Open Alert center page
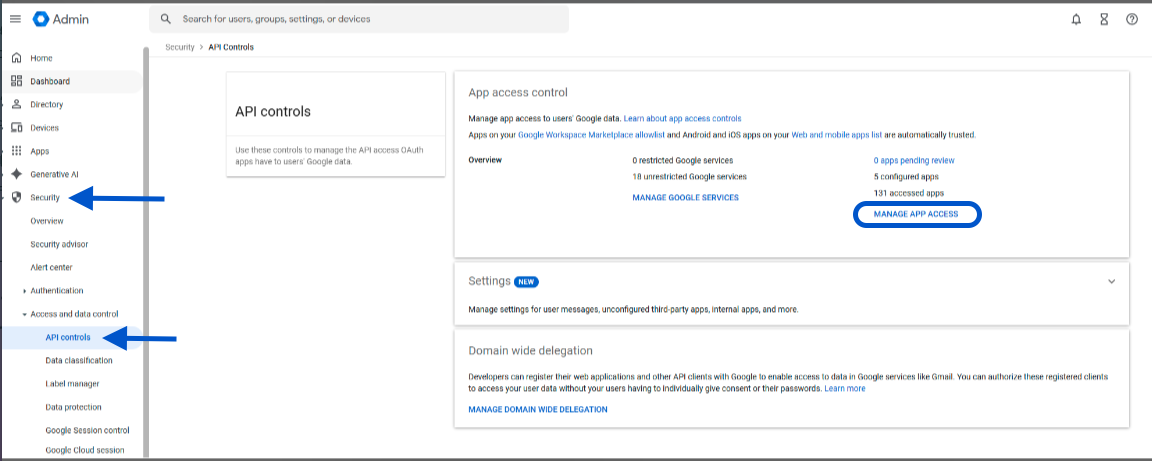This screenshot has height=461, width=1152. (x=51, y=268)
